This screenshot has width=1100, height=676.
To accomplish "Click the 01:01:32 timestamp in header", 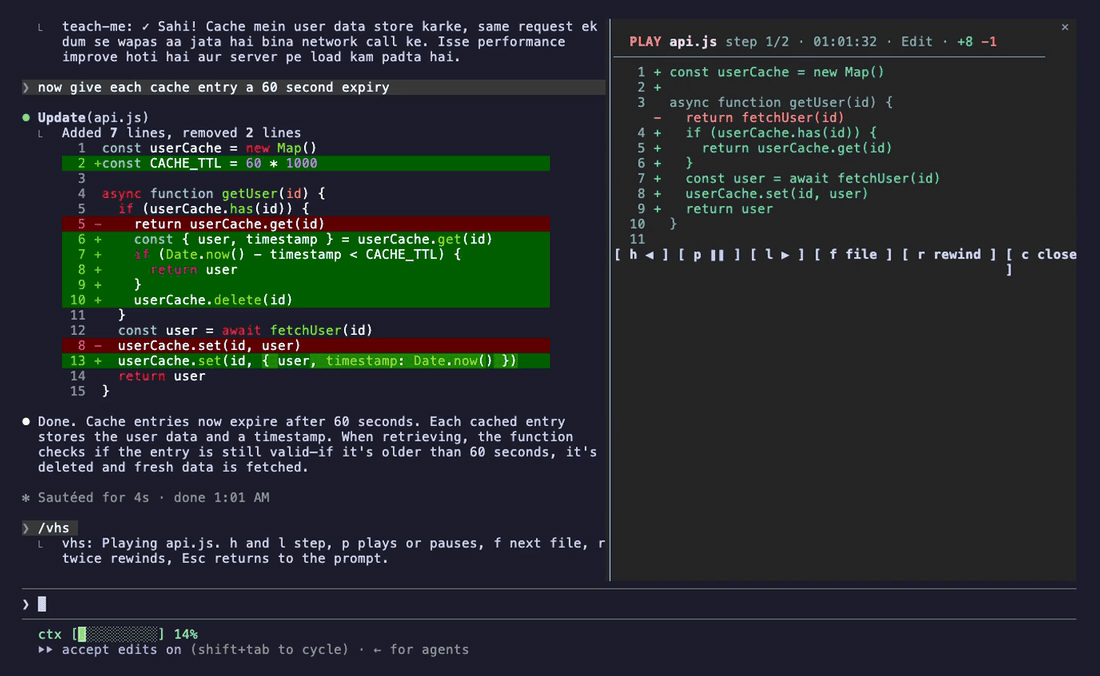I will (845, 41).
